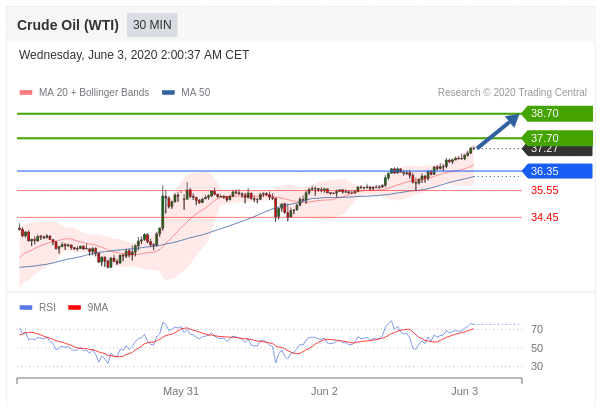Viewport: 603px width, 414px height.
Task: Click the RSI 30 axis value
Action: pos(537,366)
